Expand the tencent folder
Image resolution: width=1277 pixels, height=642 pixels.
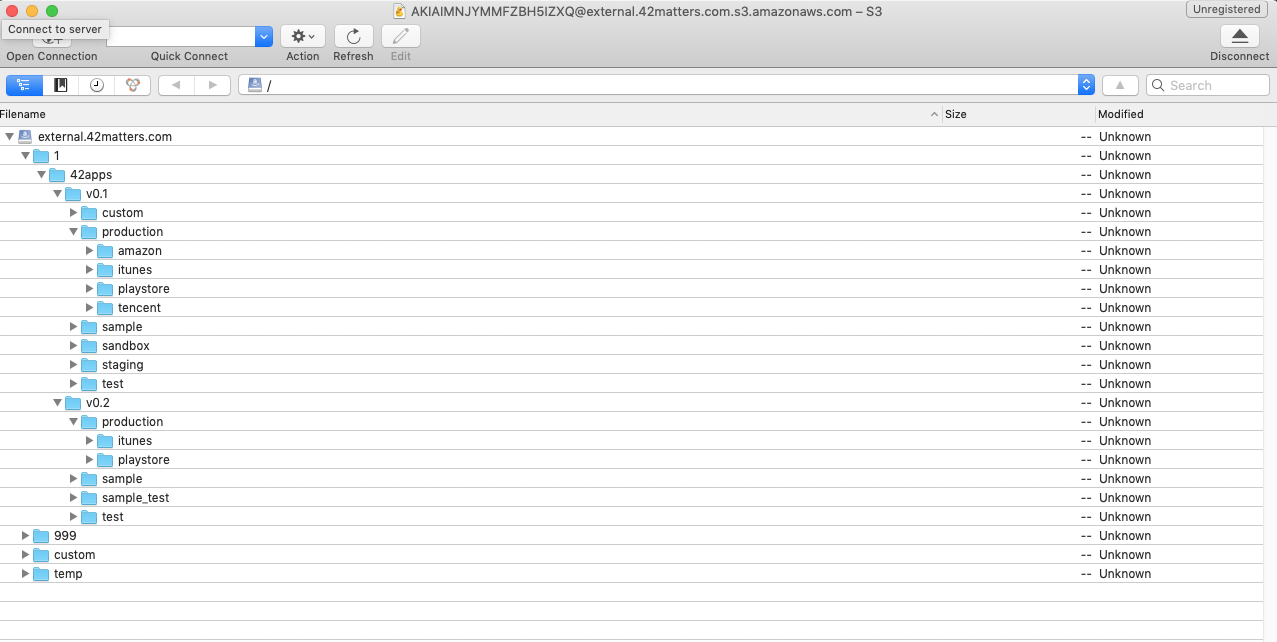[x=89, y=308]
